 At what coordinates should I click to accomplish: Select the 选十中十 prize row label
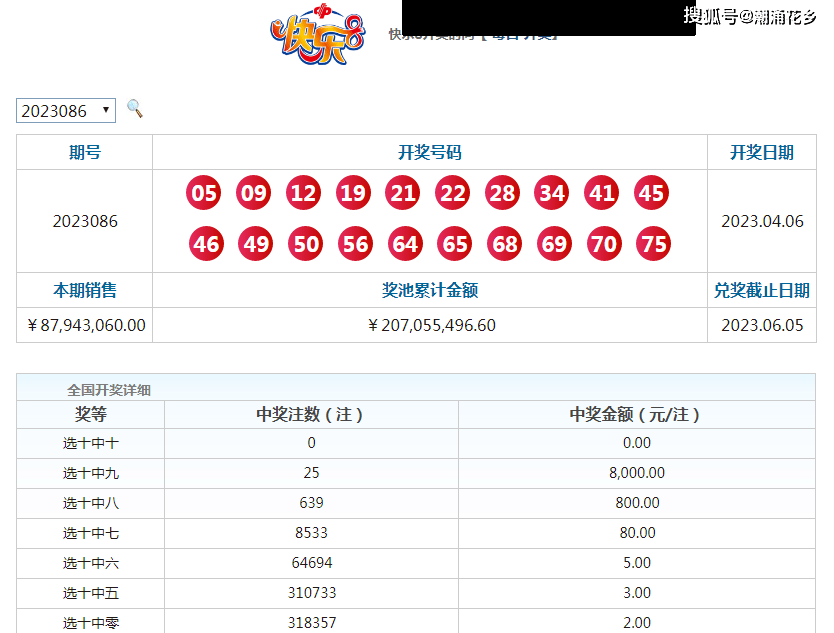[x=91, y=443]
